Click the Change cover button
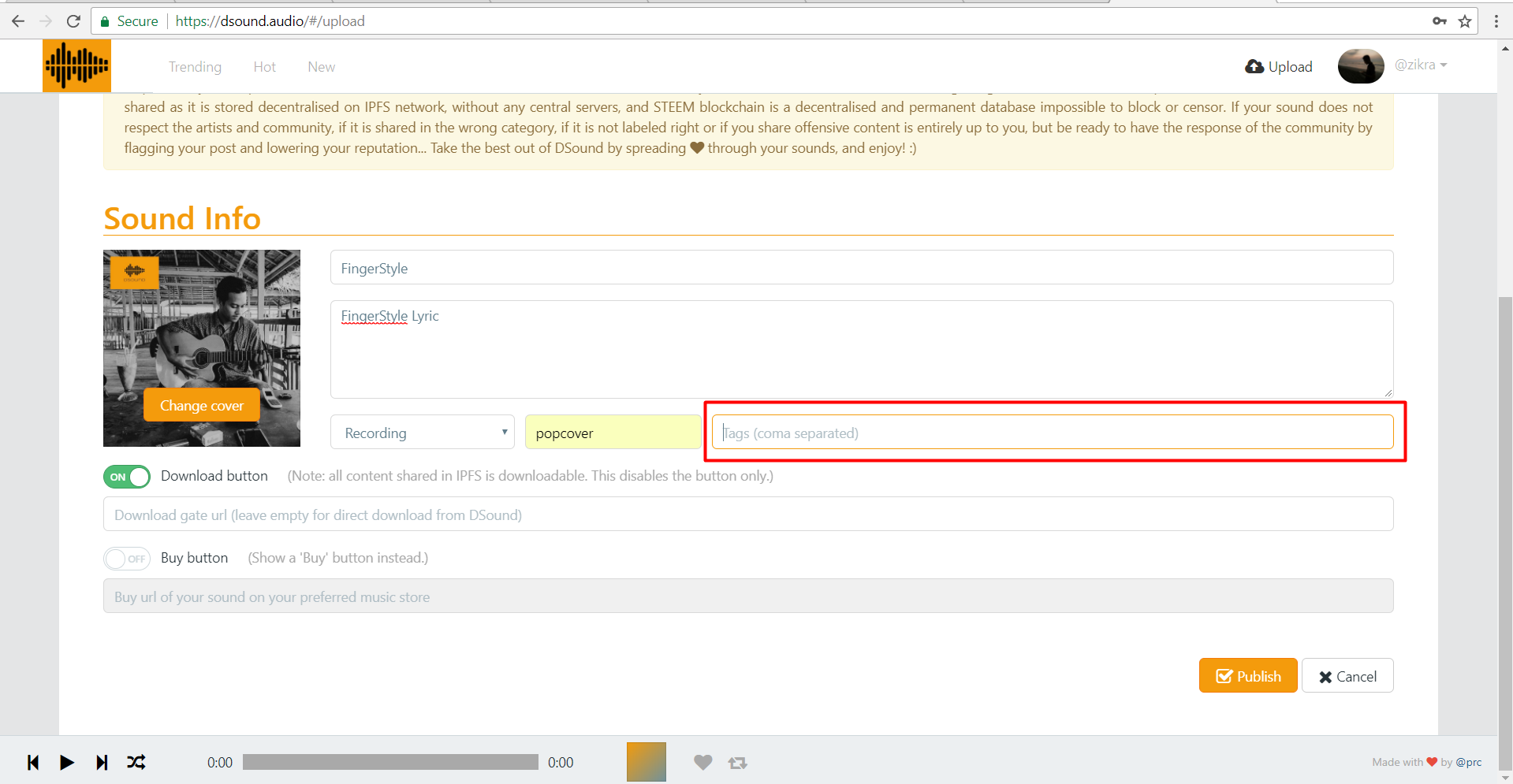Screen dimensions: 1513x784 point(202,405)
